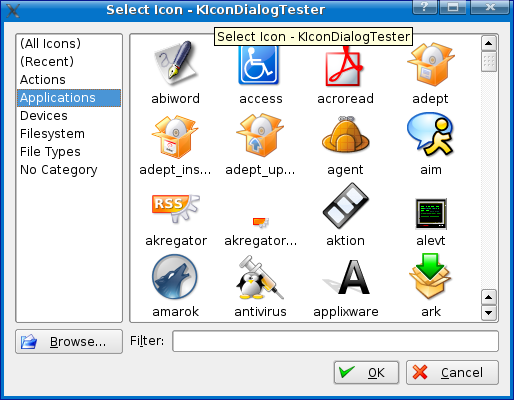Screen dimensions: 514x400
Task: Select the agent hat icon
Action: (346, 134)
